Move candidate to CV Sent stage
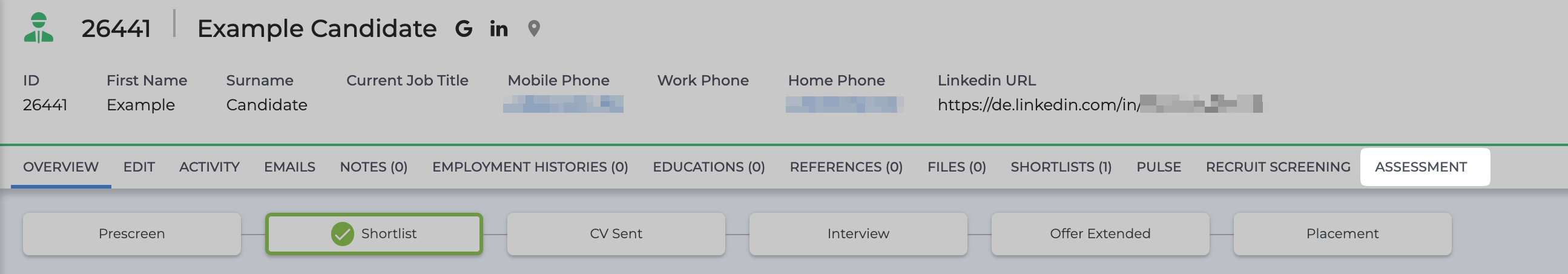The width and height of the screenshot is (1568, 274). pos(616,234)
